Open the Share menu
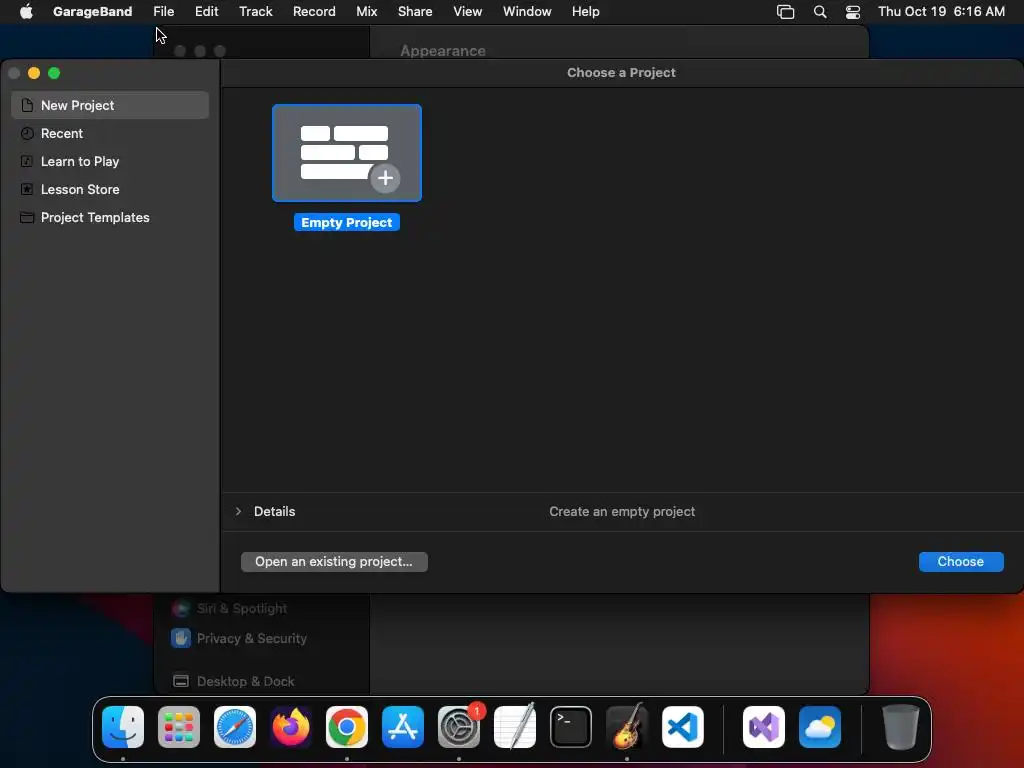This screenshot has height=768, width=1024. [415, 12]
